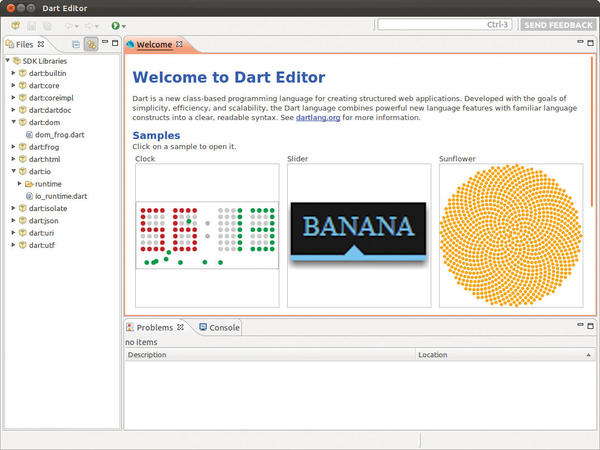Click the Ctrl-3 quick search field
This screenshot has width=600, height=450.
click(x=445, y=25)
